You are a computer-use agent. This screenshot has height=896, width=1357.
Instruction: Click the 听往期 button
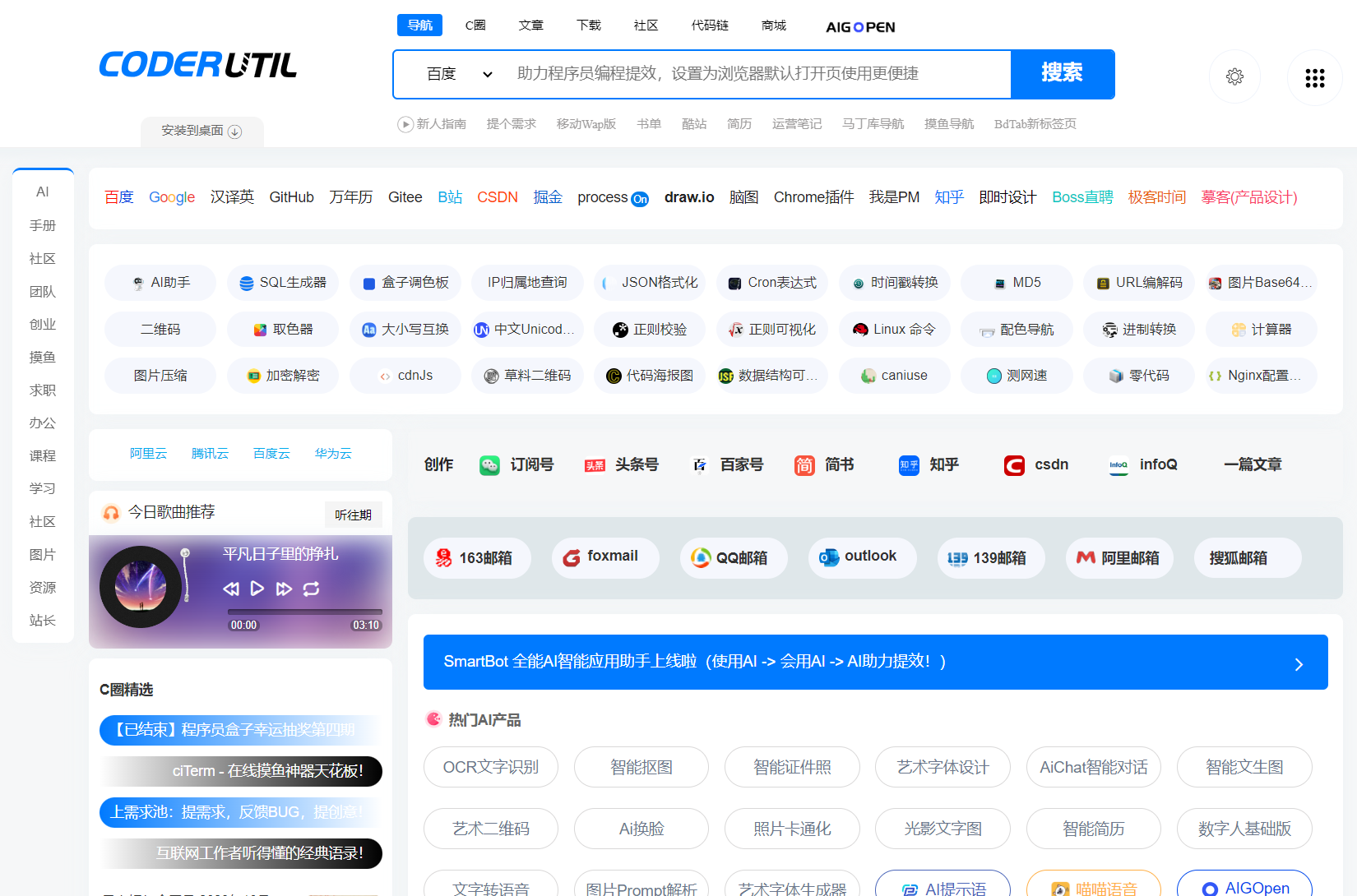pos(354,515)
